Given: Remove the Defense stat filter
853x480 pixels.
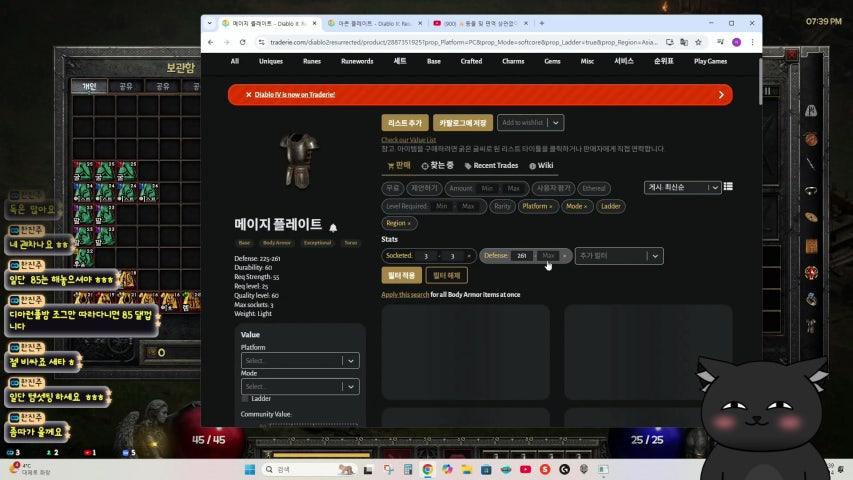Looking at the screenshot, I should point(565,256).
